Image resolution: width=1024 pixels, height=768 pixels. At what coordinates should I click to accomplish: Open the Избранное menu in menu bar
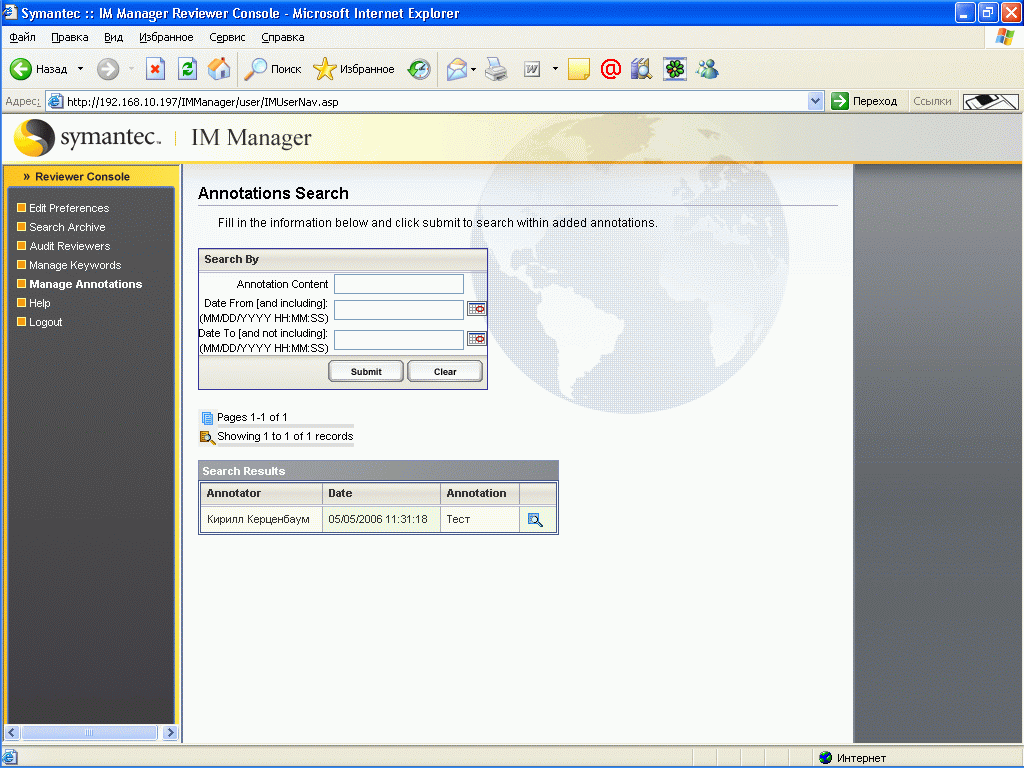coord(166,37)
